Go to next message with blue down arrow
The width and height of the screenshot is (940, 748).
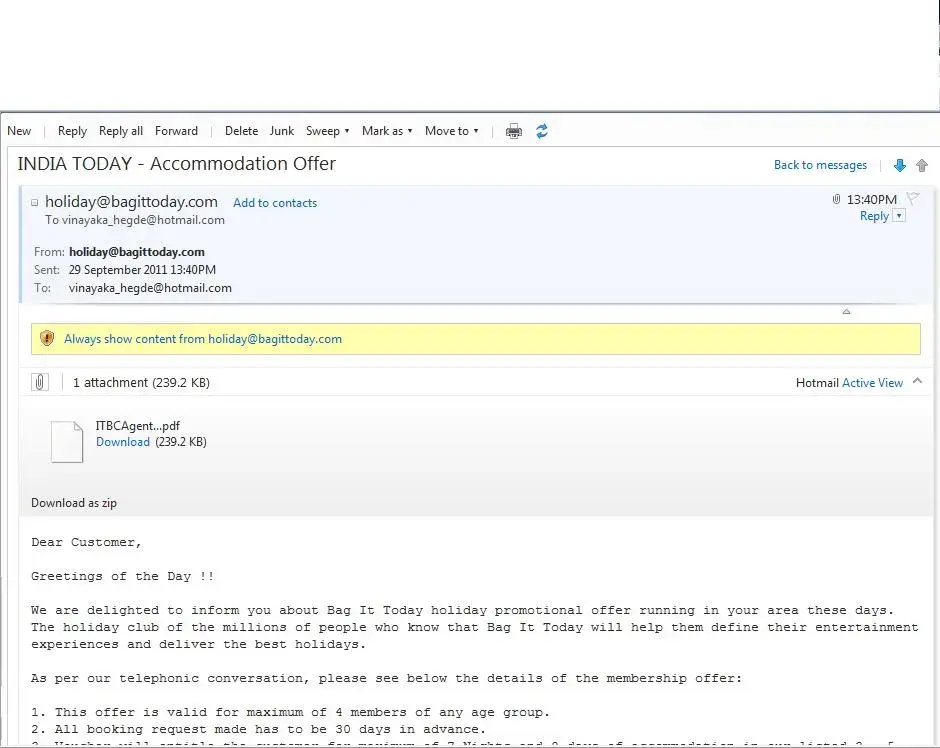899,166
